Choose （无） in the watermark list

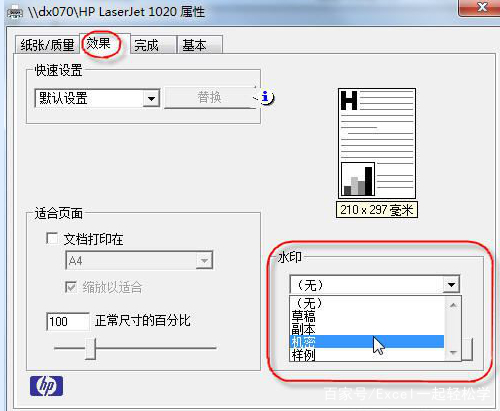pyautogui.click(x=367, y=303)
